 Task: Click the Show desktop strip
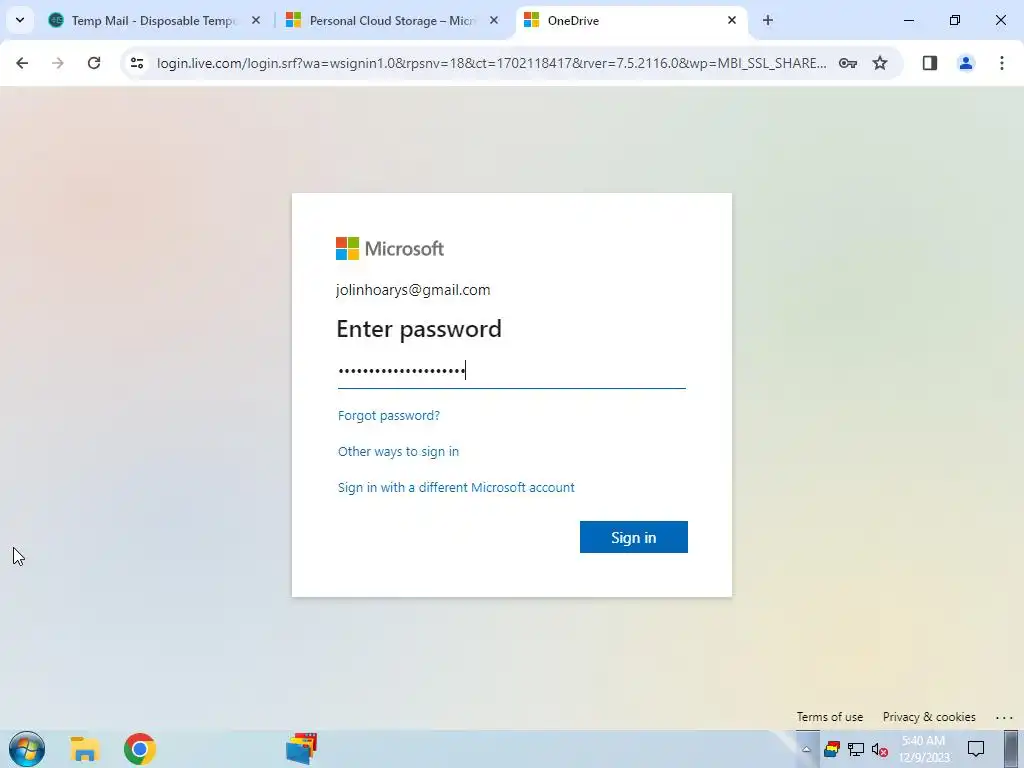pos(1011,748)
